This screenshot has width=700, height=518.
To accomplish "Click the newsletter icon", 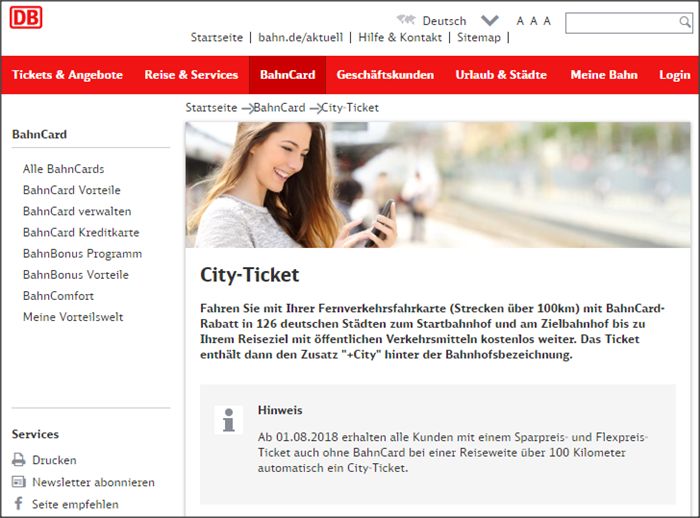I will point(19,482).
